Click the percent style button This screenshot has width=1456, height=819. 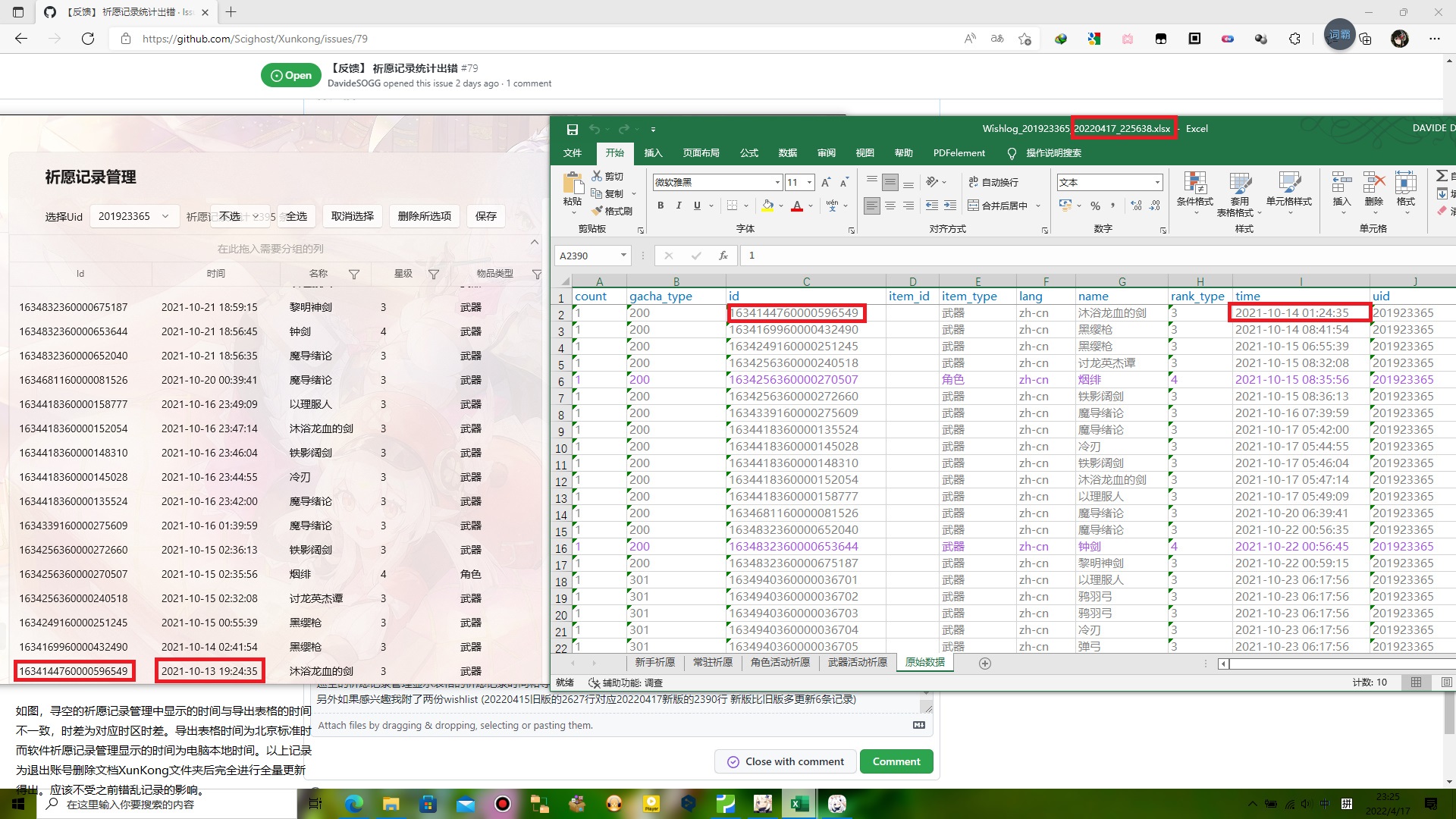[x=1095, y=206]
